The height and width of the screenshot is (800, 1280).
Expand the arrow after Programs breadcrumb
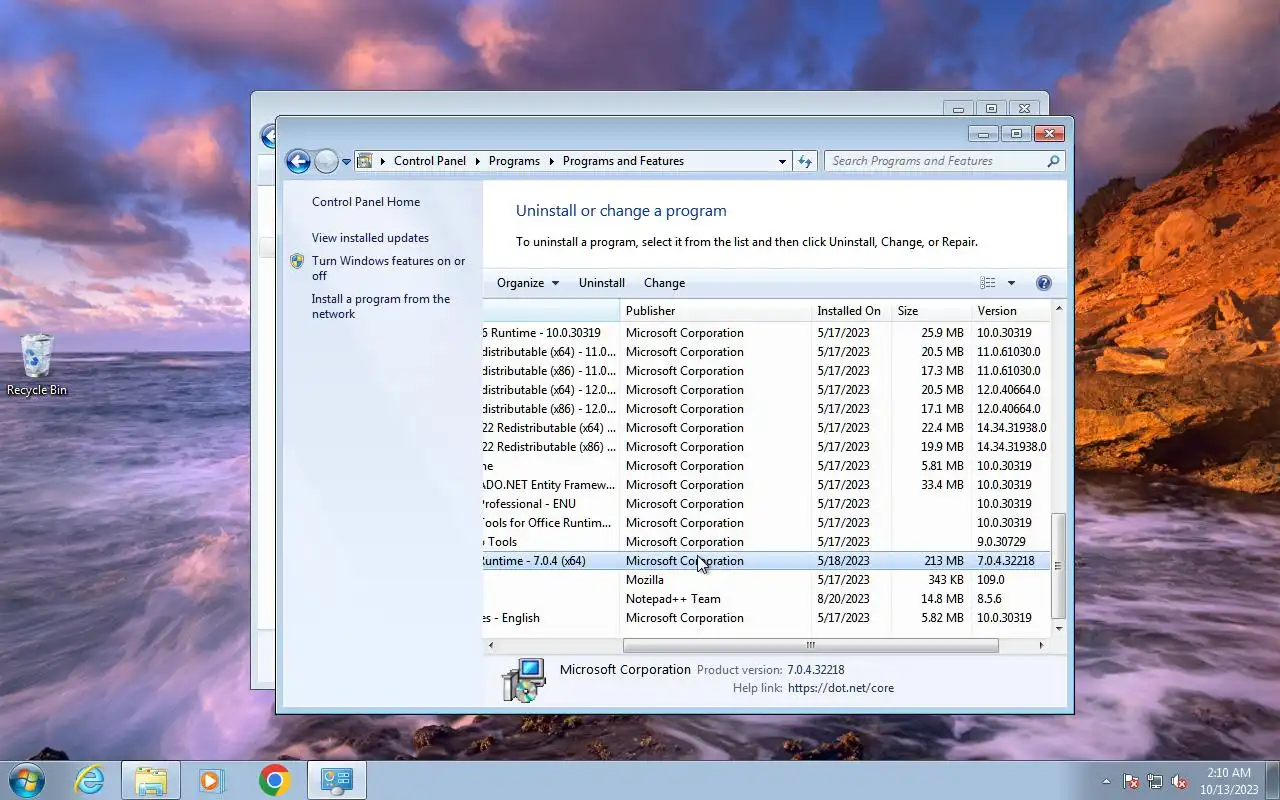[552, 161]
